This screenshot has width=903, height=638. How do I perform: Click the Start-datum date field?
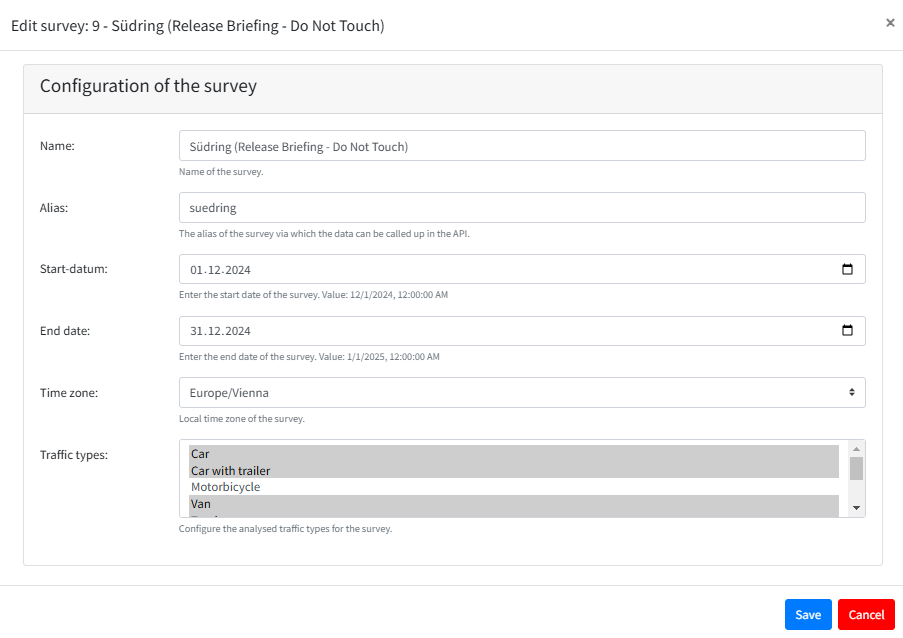pyautogui.click(x=522, y=269)
